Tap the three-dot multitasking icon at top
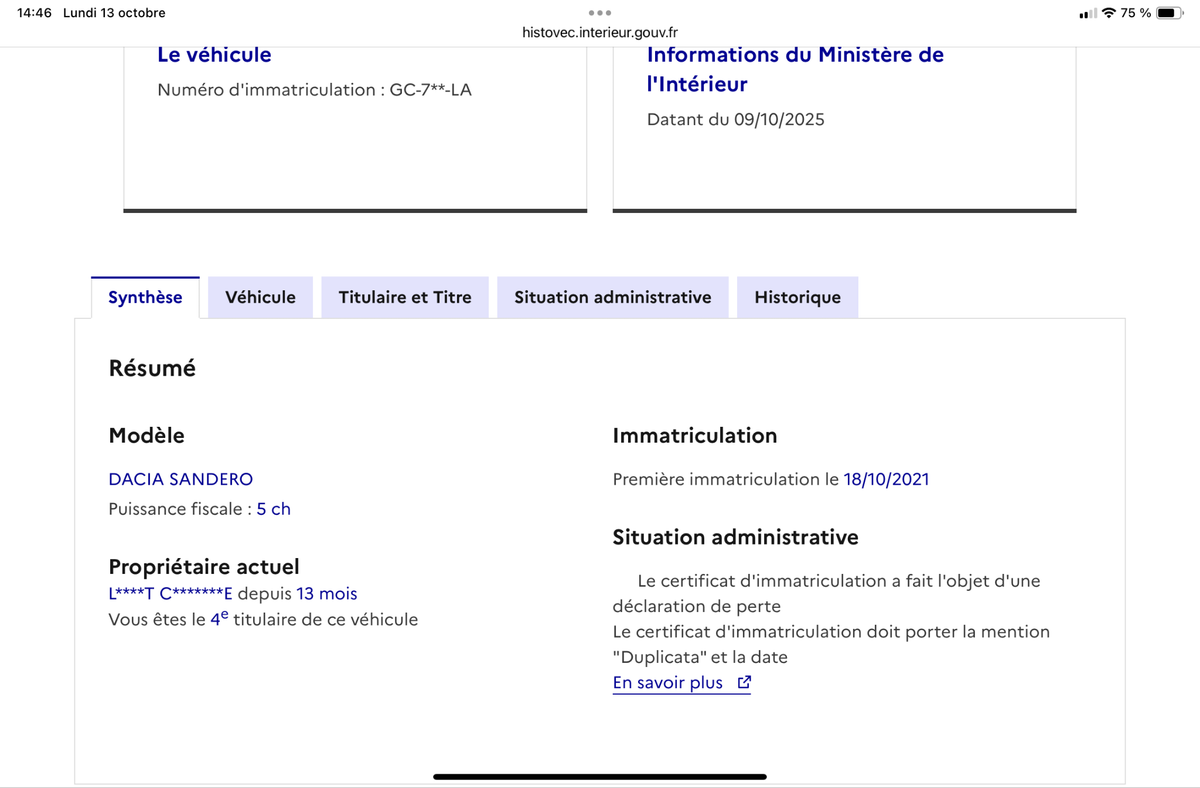Screen dimensions: 1200x788 pyautogui.click(x=600, y=13)
